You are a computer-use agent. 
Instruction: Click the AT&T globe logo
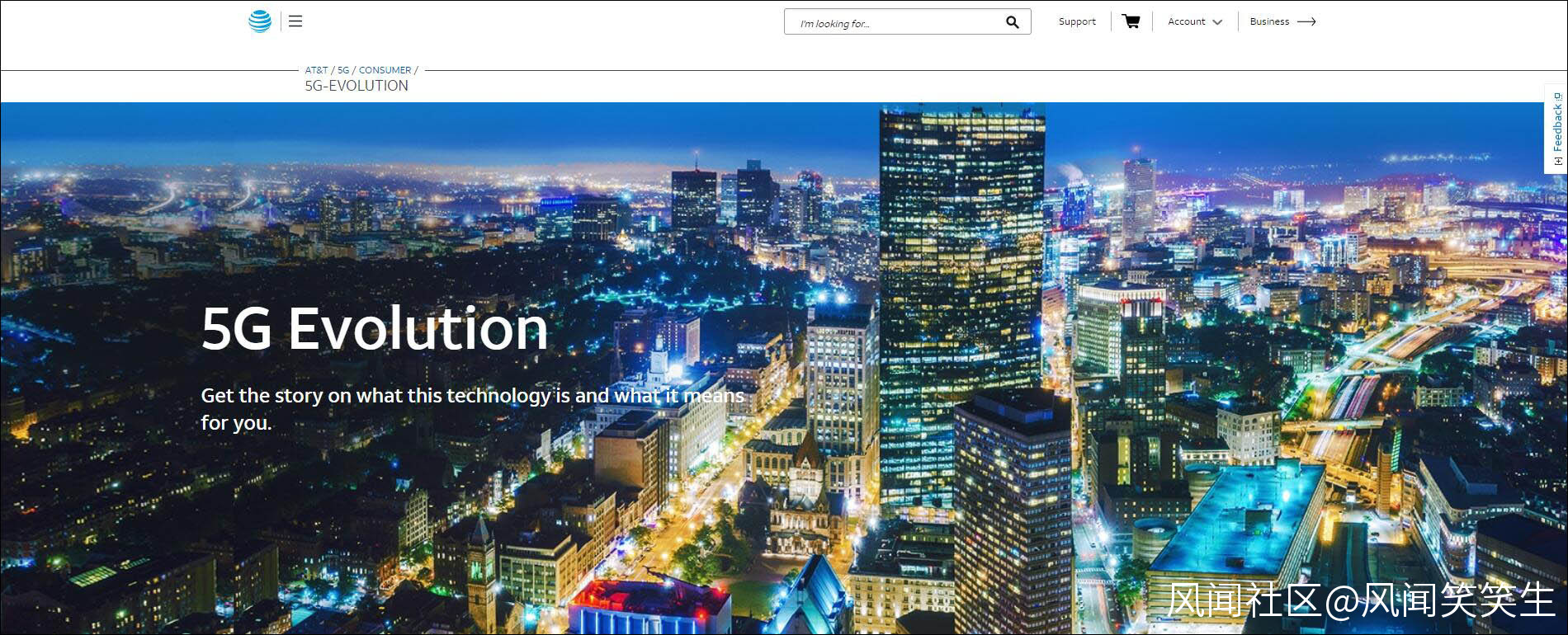tap(260, 21)
